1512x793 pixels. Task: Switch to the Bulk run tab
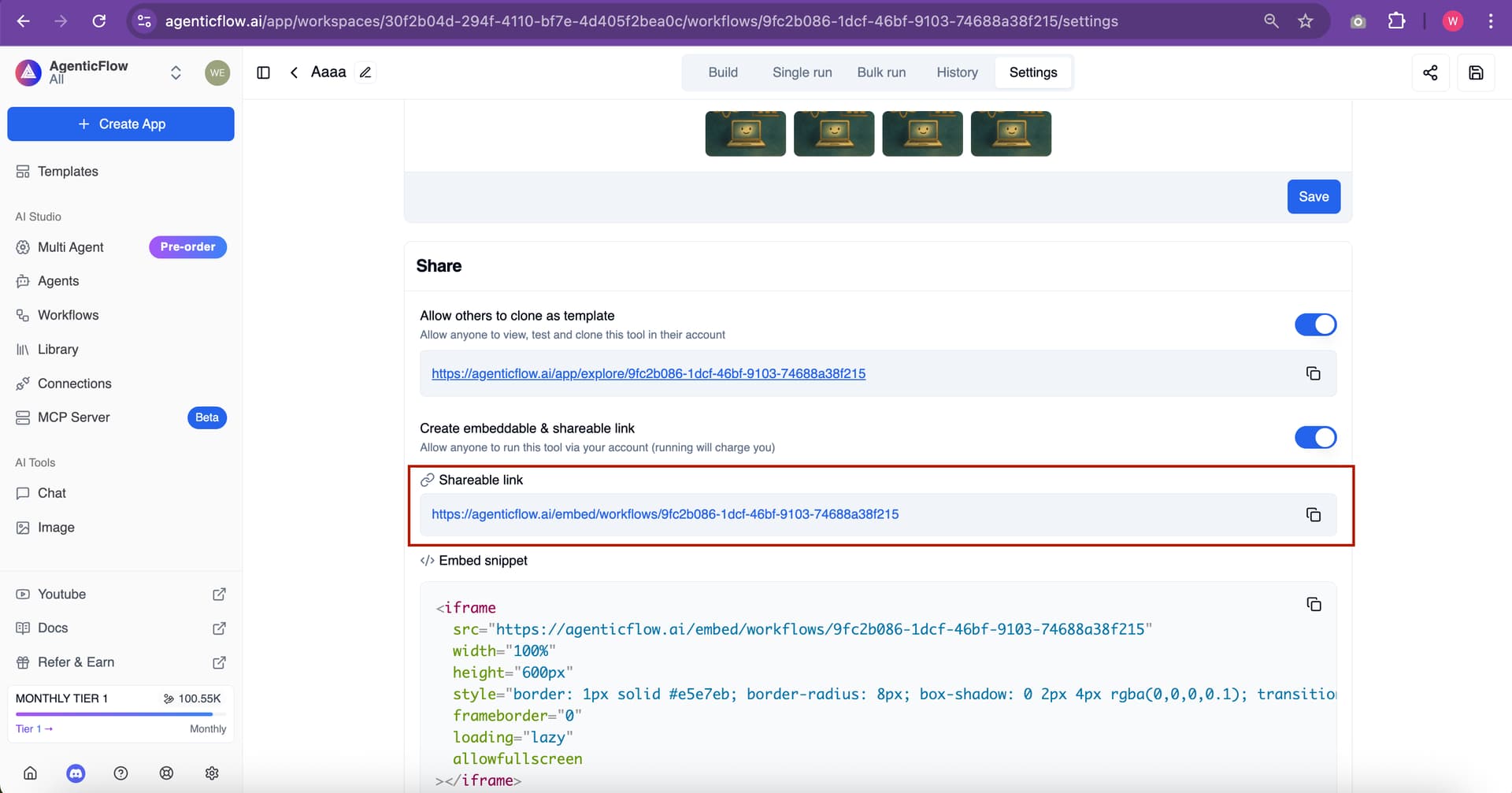click(x=881, y=72)
